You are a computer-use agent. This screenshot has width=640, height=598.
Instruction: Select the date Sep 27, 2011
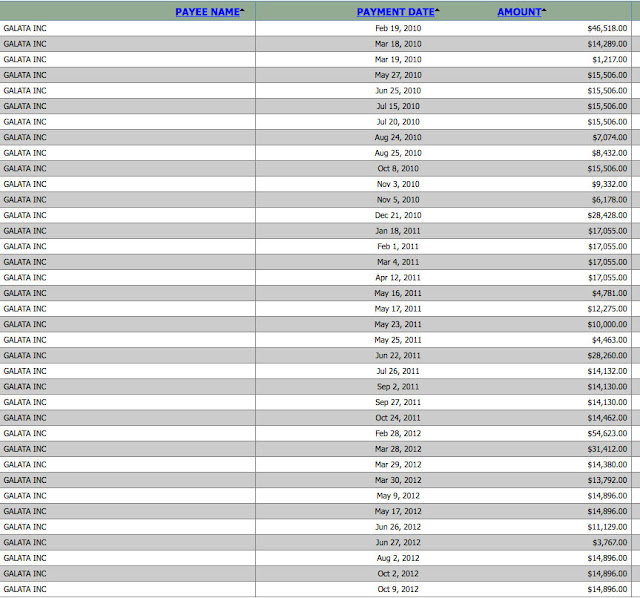coord(398,402)
